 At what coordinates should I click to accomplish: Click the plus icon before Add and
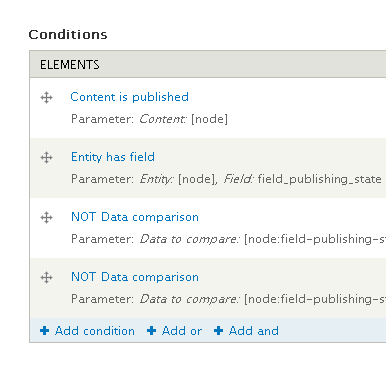pyautogui.click(x=218, y=331)
